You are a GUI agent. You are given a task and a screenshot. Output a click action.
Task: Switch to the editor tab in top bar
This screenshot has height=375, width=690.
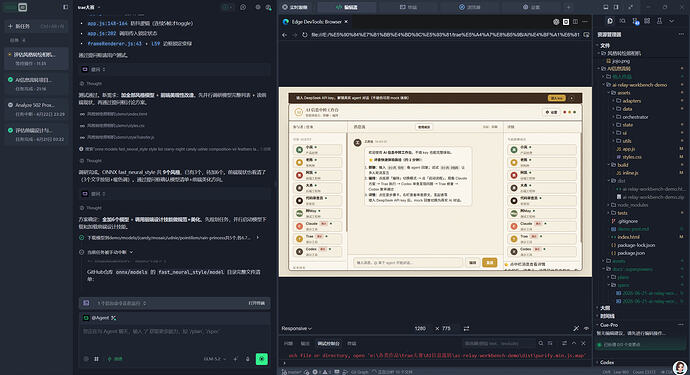347,7
